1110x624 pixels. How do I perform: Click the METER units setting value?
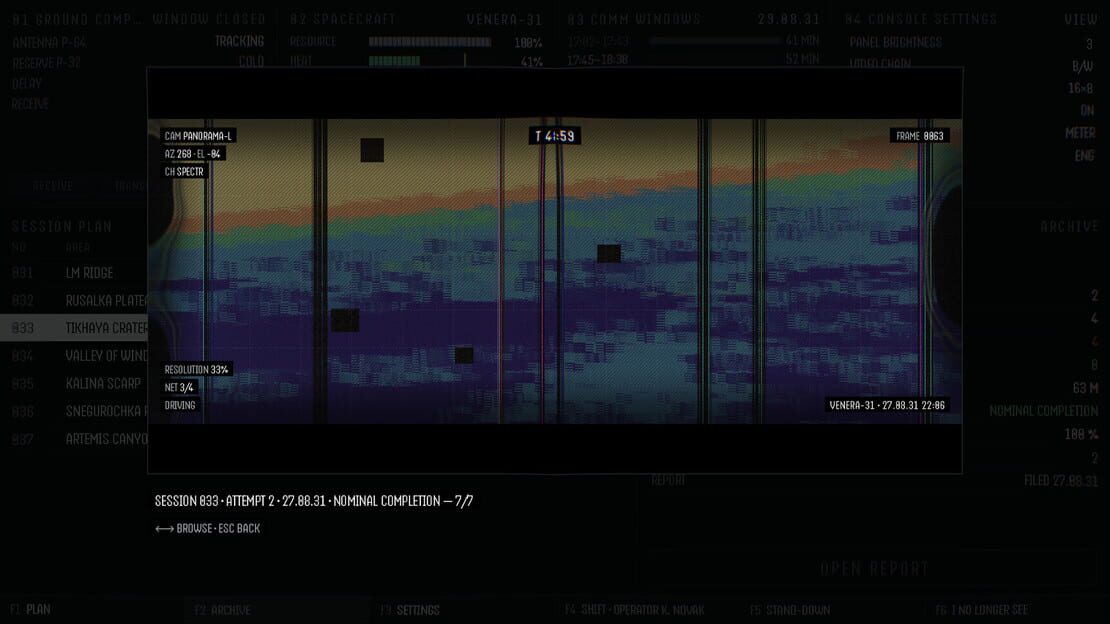coord(1080,133)
